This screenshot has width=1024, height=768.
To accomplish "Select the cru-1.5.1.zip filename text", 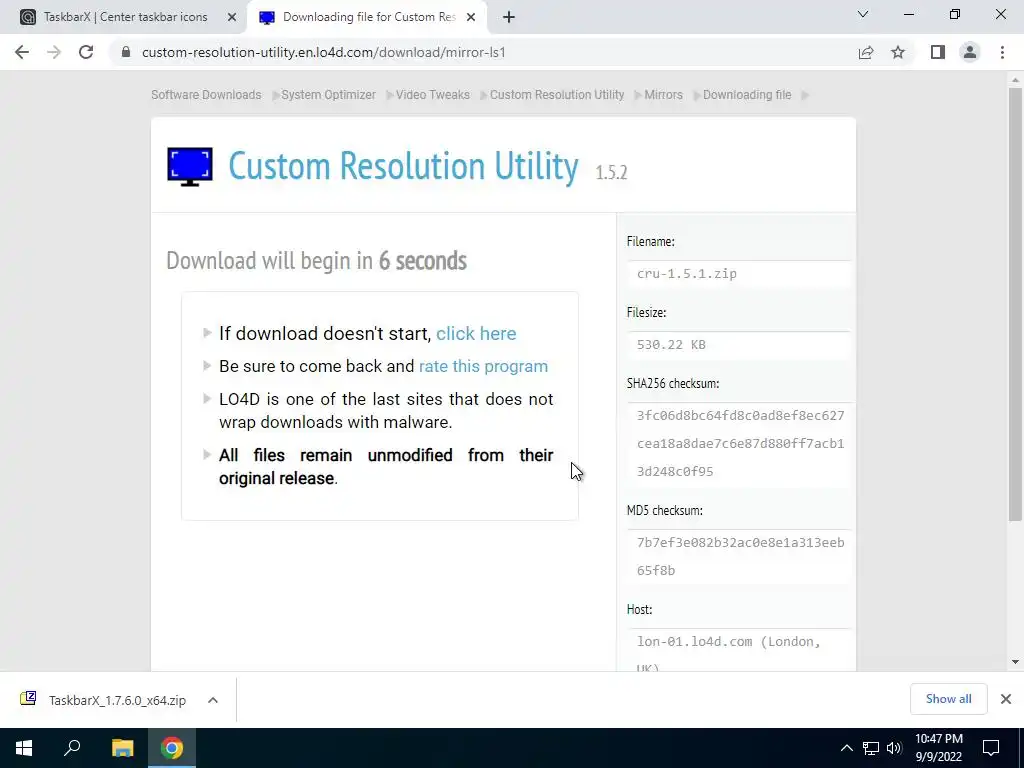I will (687, 274).
